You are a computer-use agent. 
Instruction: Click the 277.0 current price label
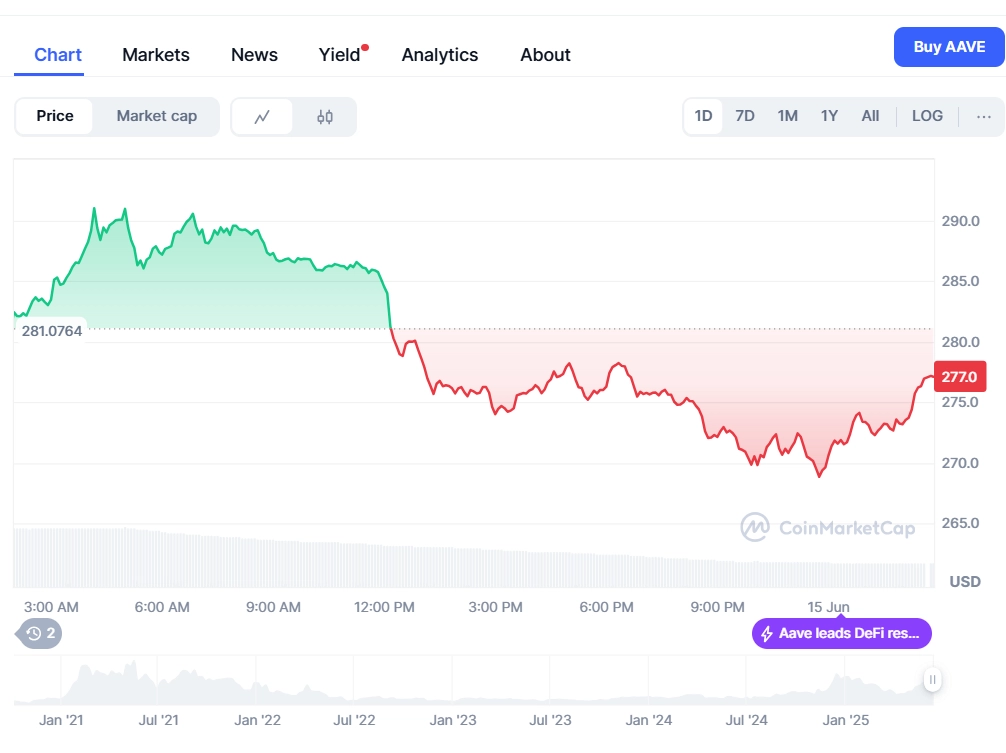(x=959, y=376)
